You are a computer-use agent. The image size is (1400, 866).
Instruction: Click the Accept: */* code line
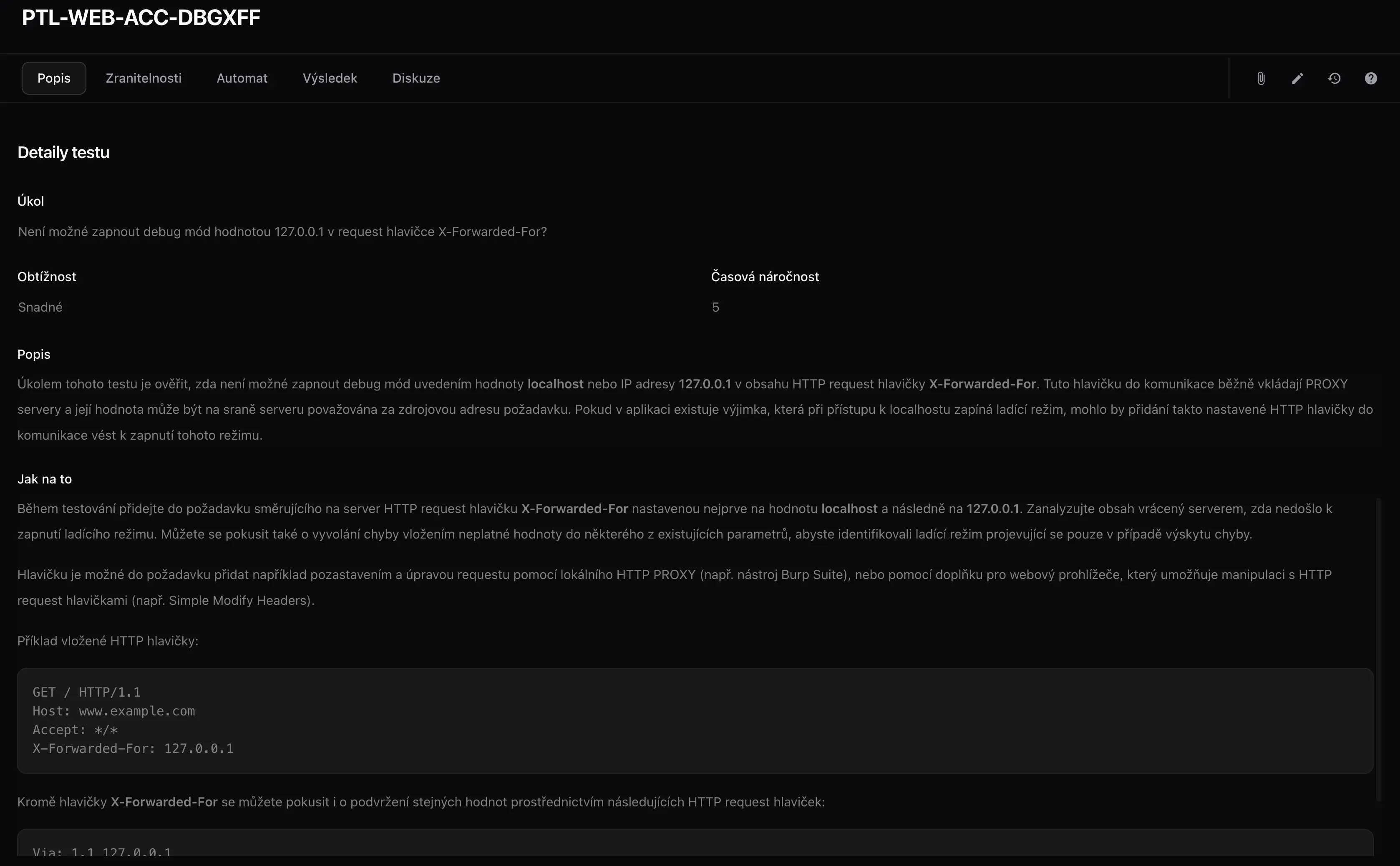[75, 730]
